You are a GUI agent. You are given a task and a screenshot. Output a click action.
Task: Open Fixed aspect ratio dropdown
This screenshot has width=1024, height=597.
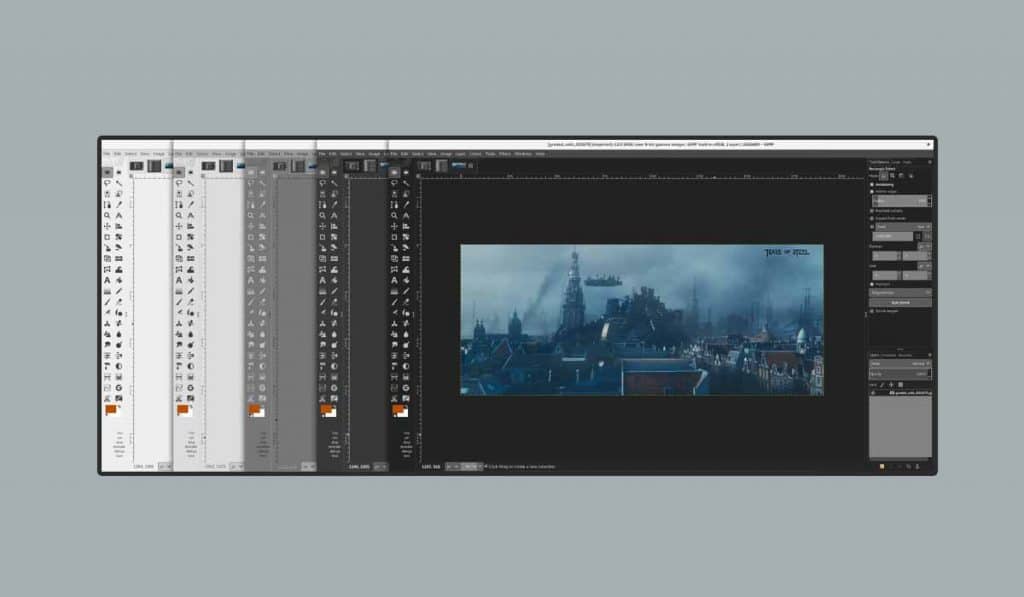(x=904, y=227)
